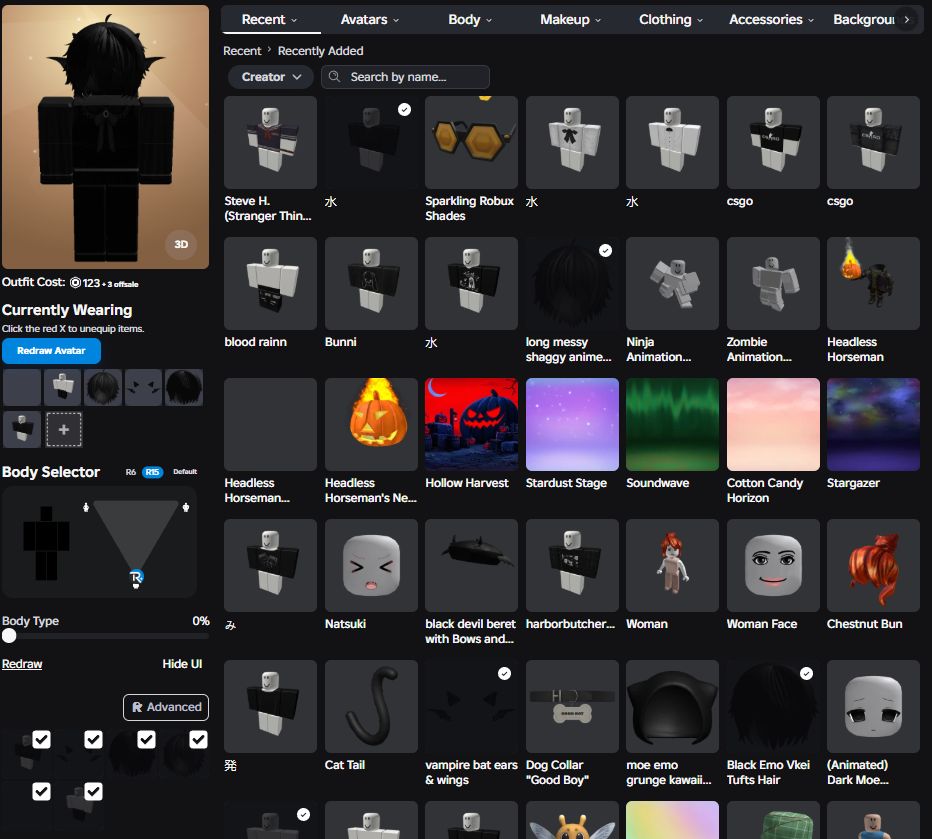
Task: Select the harborbutcher clothing item
Action: point(572,565)
